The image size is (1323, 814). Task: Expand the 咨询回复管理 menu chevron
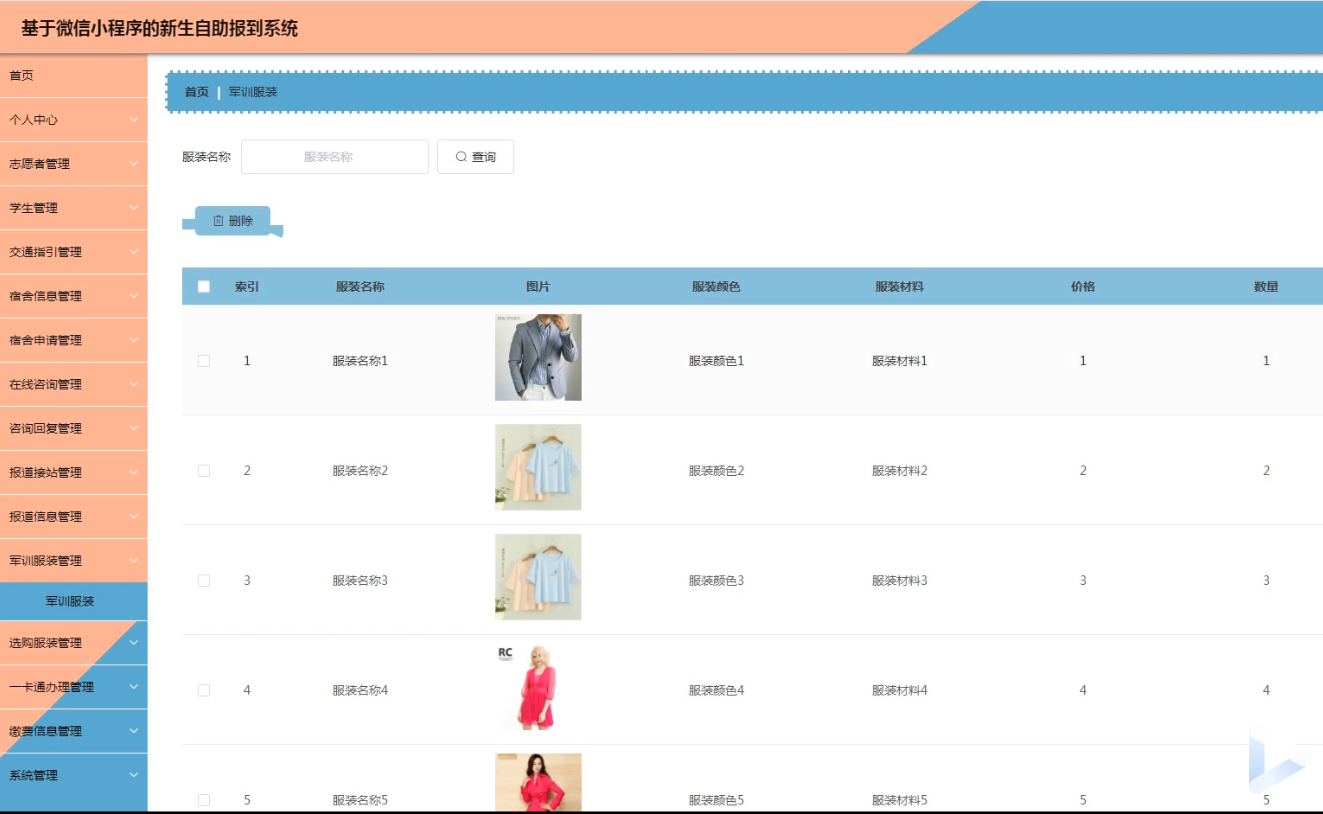point(134,428)
